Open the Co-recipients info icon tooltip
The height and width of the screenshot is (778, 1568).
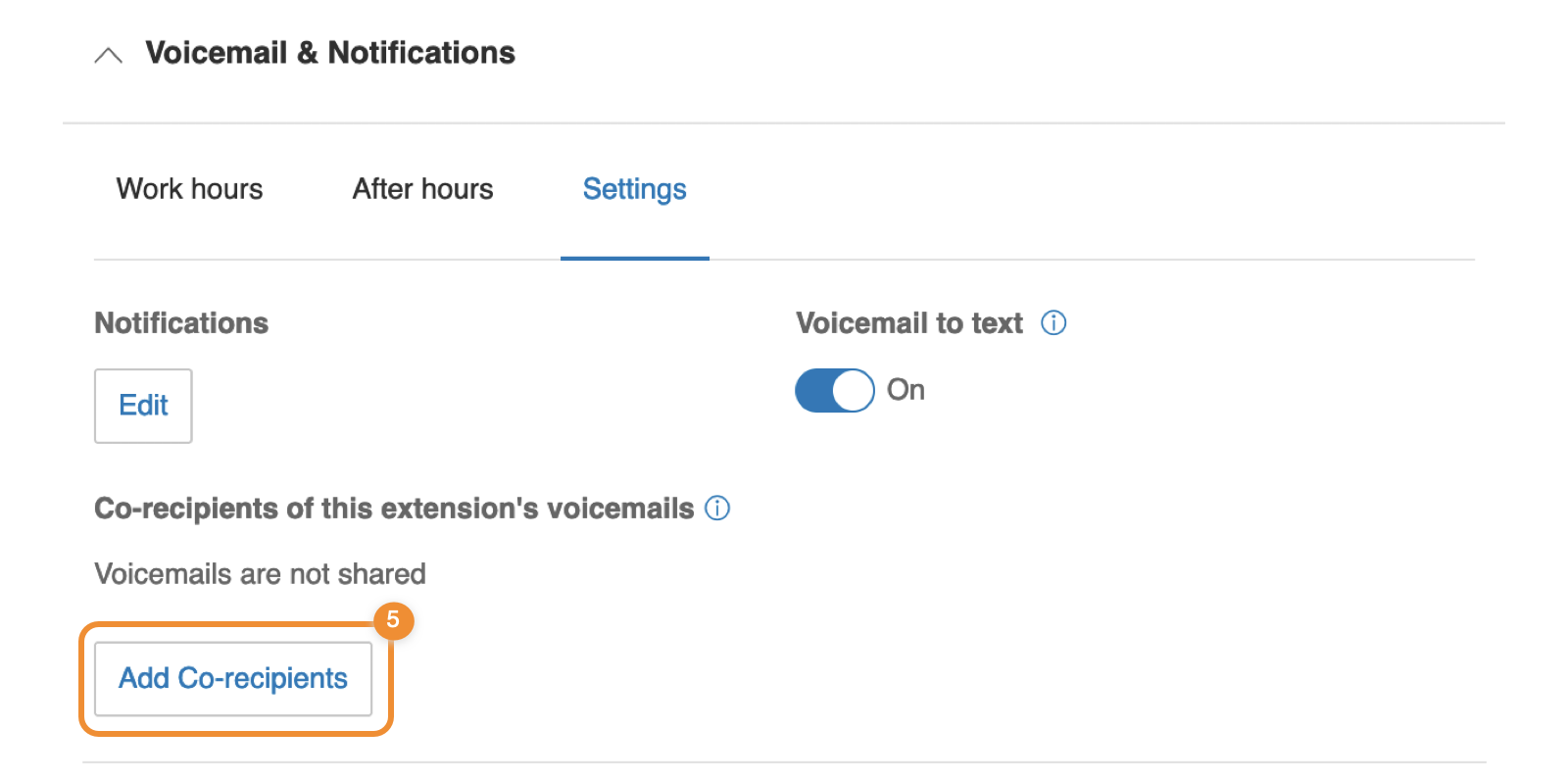coord(717,509)
